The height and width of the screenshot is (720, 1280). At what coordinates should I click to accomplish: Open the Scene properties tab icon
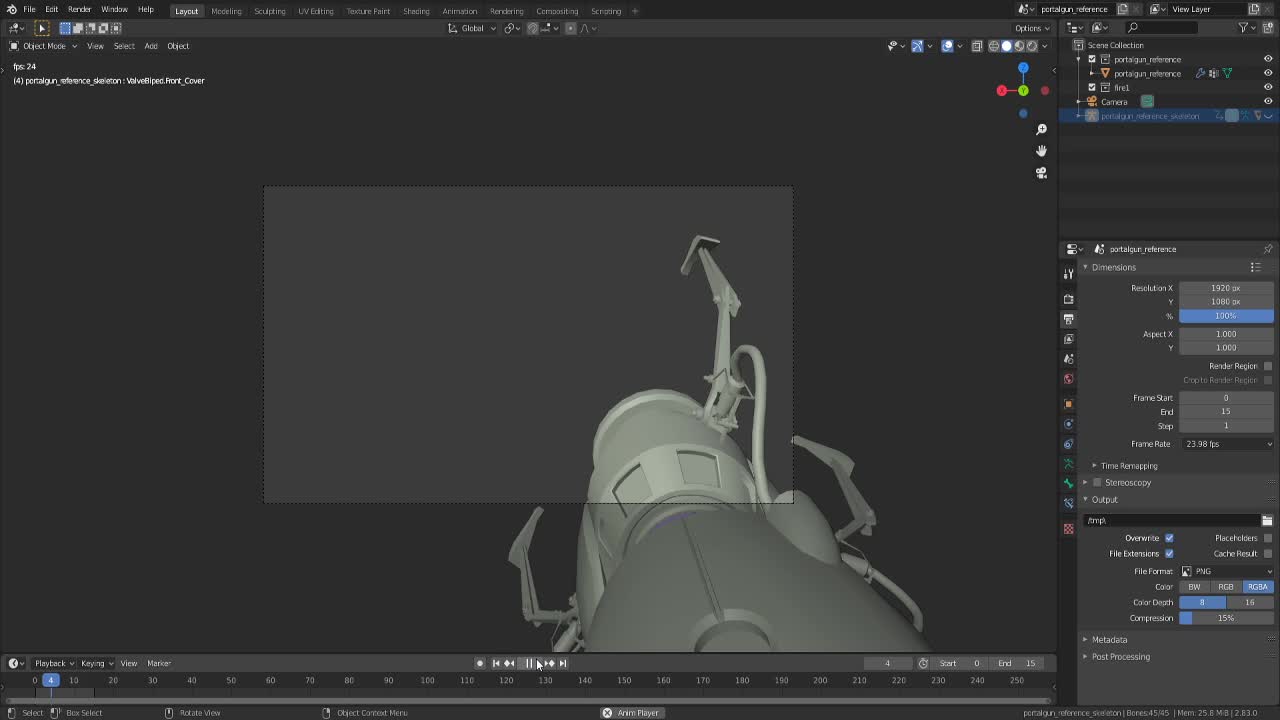pyautogui.click(x=1068, y=359)
